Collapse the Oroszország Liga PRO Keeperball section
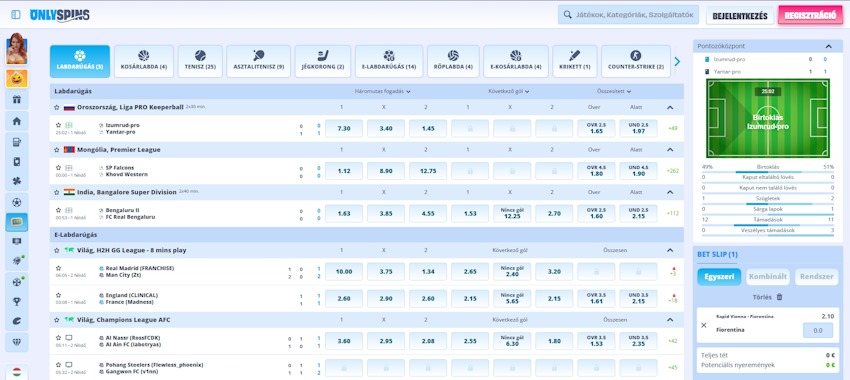 point(670,107)
